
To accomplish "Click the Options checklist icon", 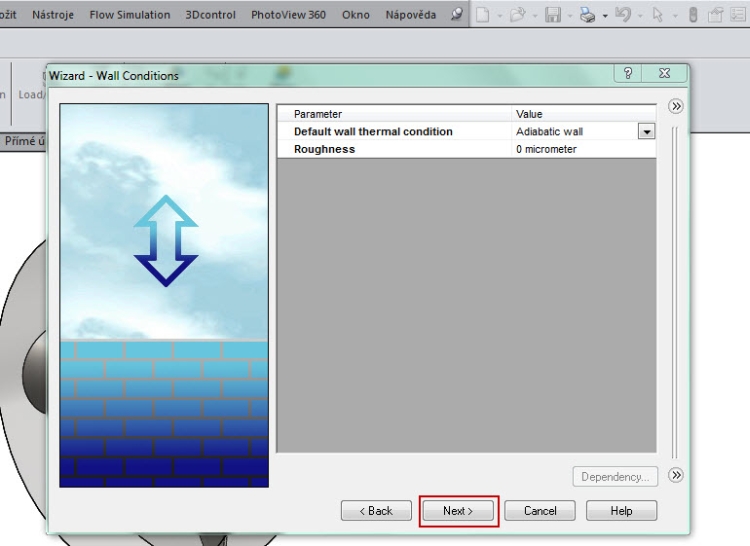I will [738, 15].
